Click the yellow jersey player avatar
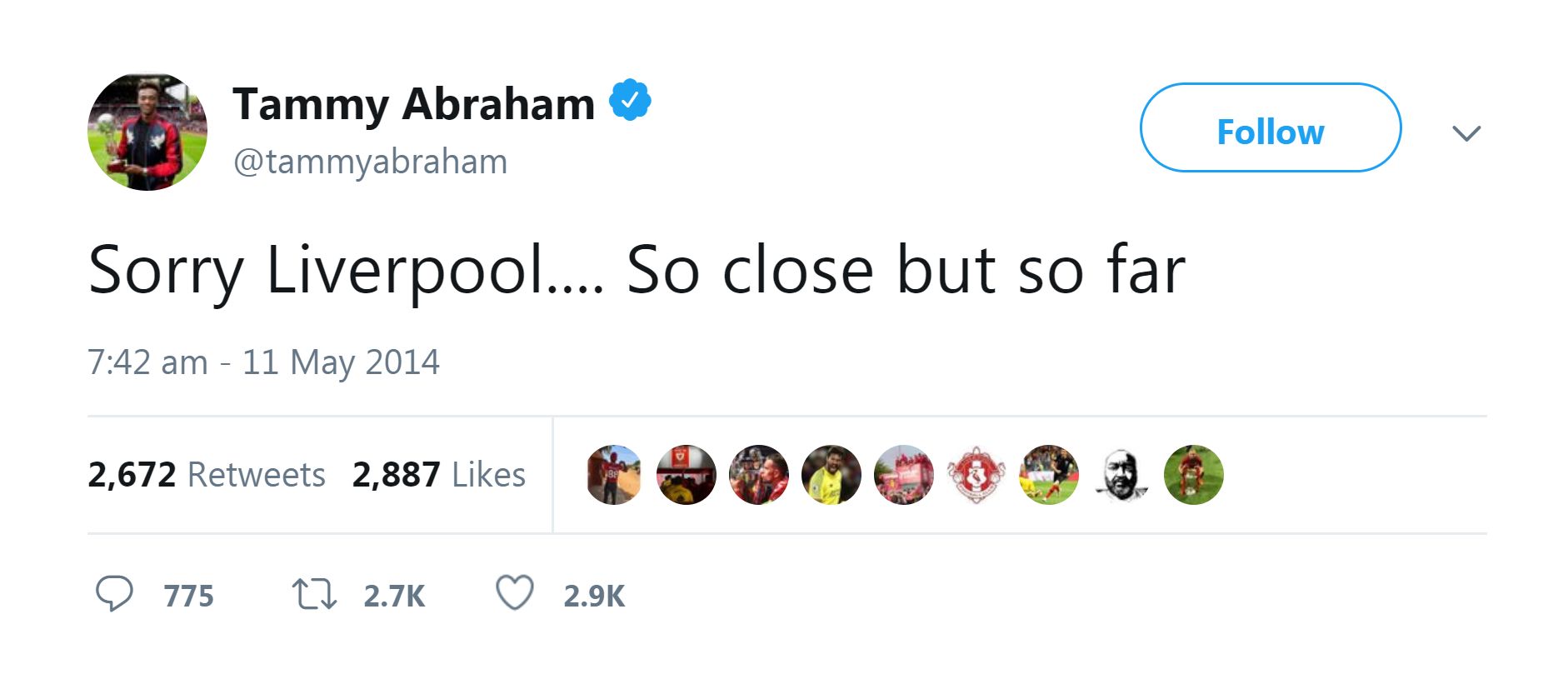The image size is (1568, 679). pyautogui.click(x=831, y=474)
